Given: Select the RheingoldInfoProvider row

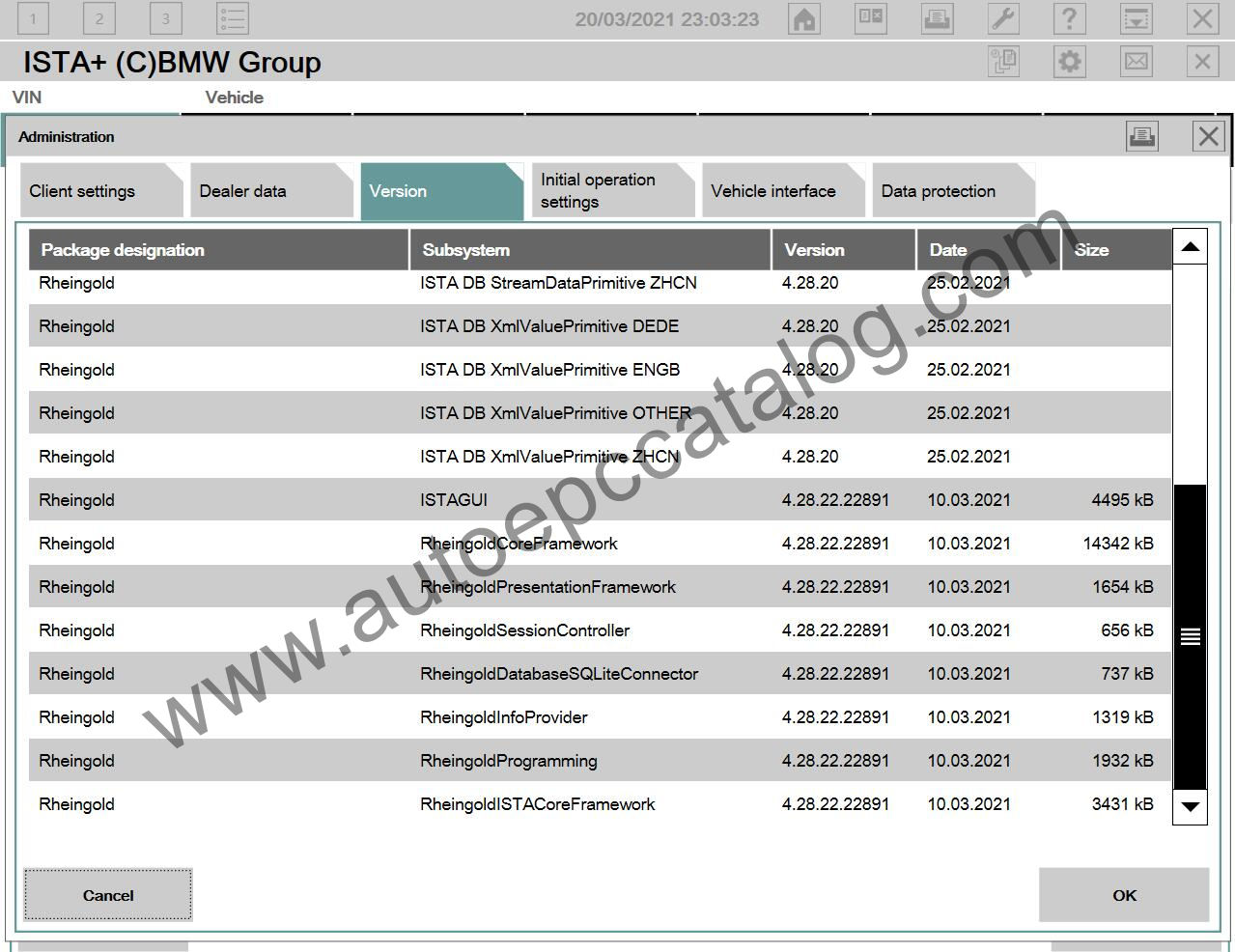Looking at the screenshot, I should coord(600,717).
